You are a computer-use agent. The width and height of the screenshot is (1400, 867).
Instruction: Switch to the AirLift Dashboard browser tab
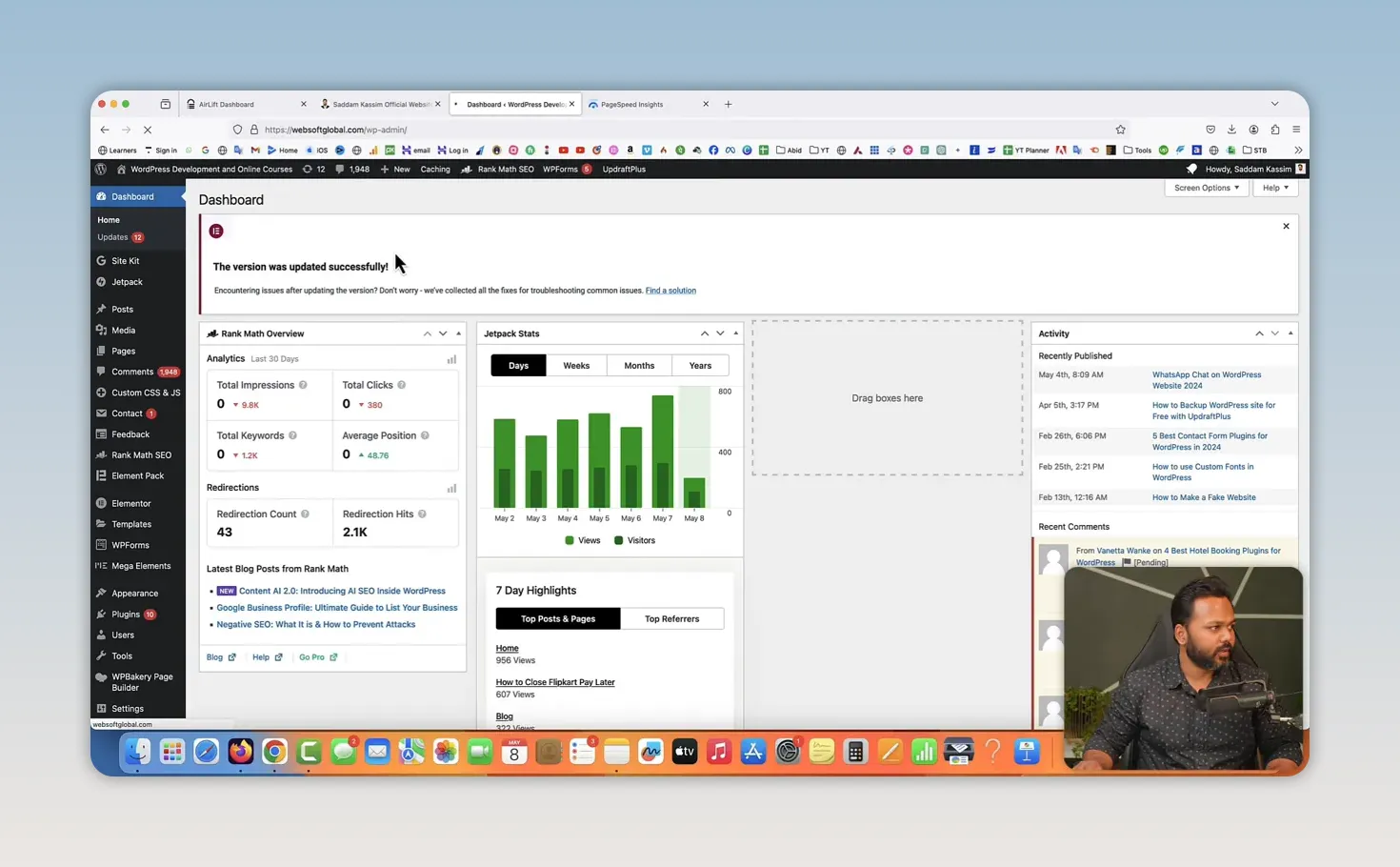click(x=246, y=104)
